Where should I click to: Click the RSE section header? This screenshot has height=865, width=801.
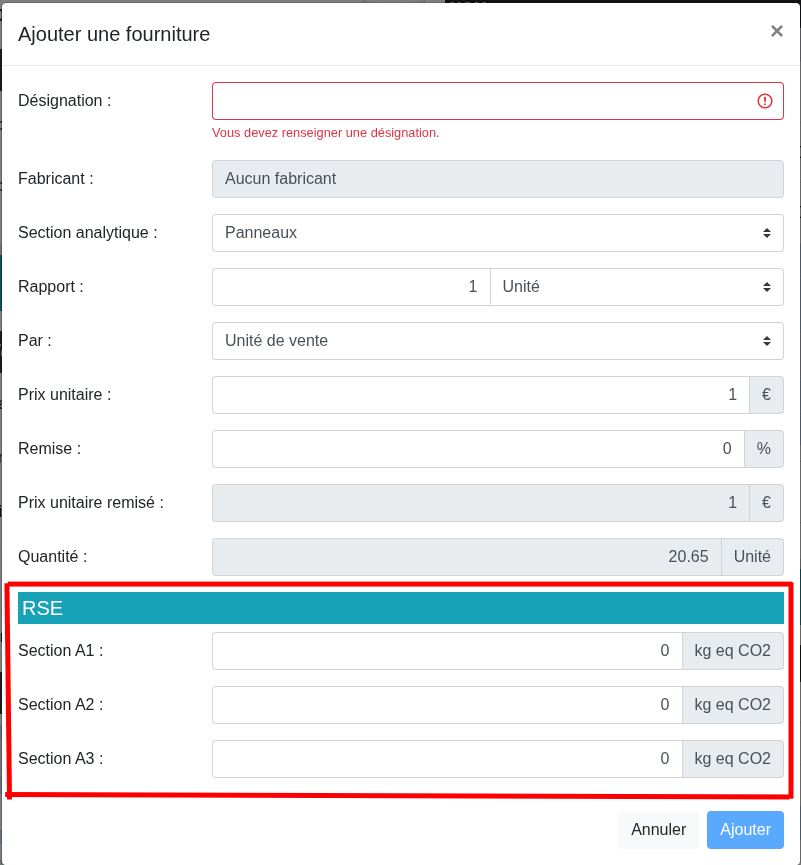pos(400,608)
